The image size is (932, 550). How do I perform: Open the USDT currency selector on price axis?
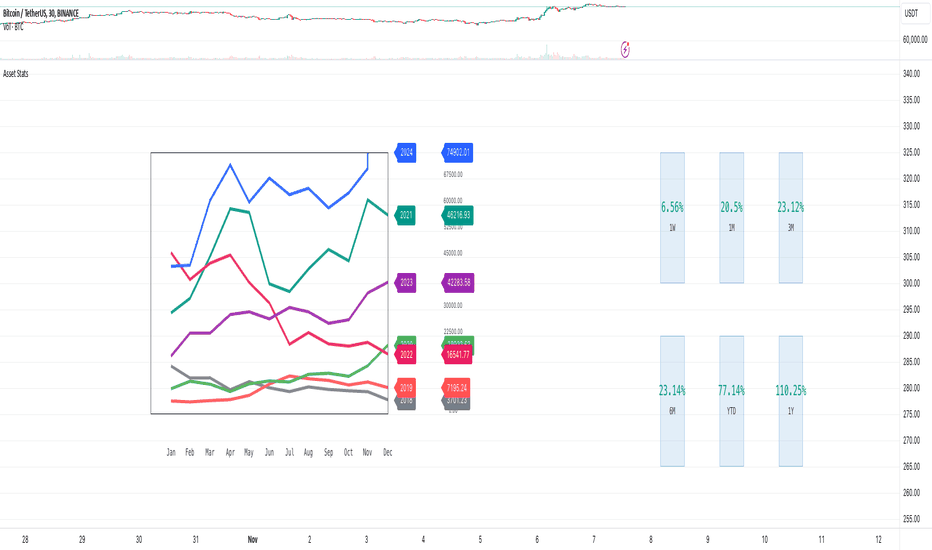click(911, 13)
